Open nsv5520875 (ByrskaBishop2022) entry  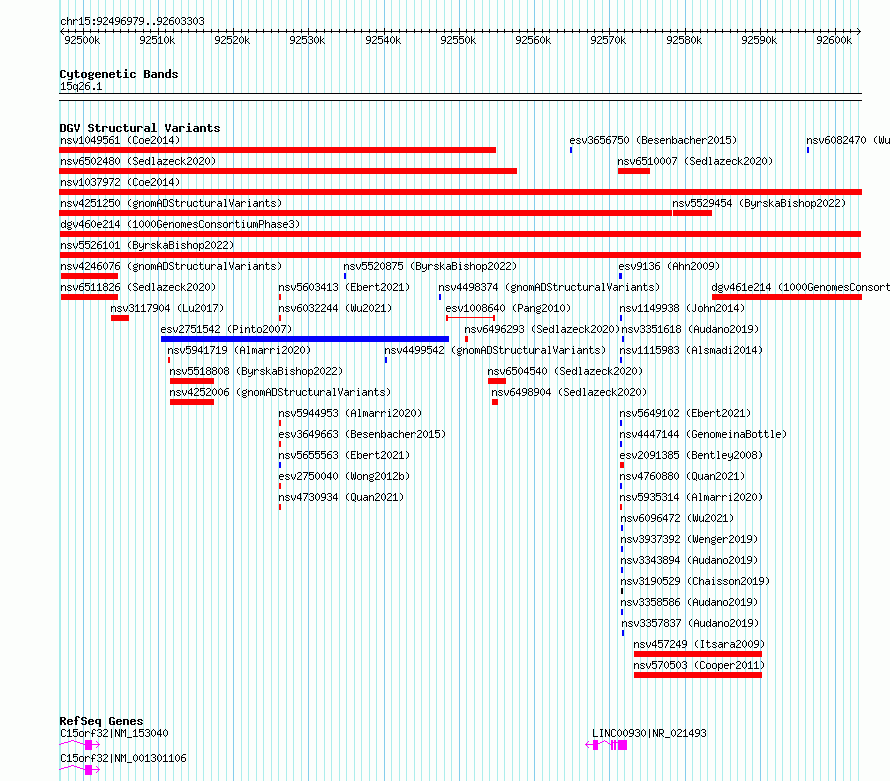click(x=430, y=266)
